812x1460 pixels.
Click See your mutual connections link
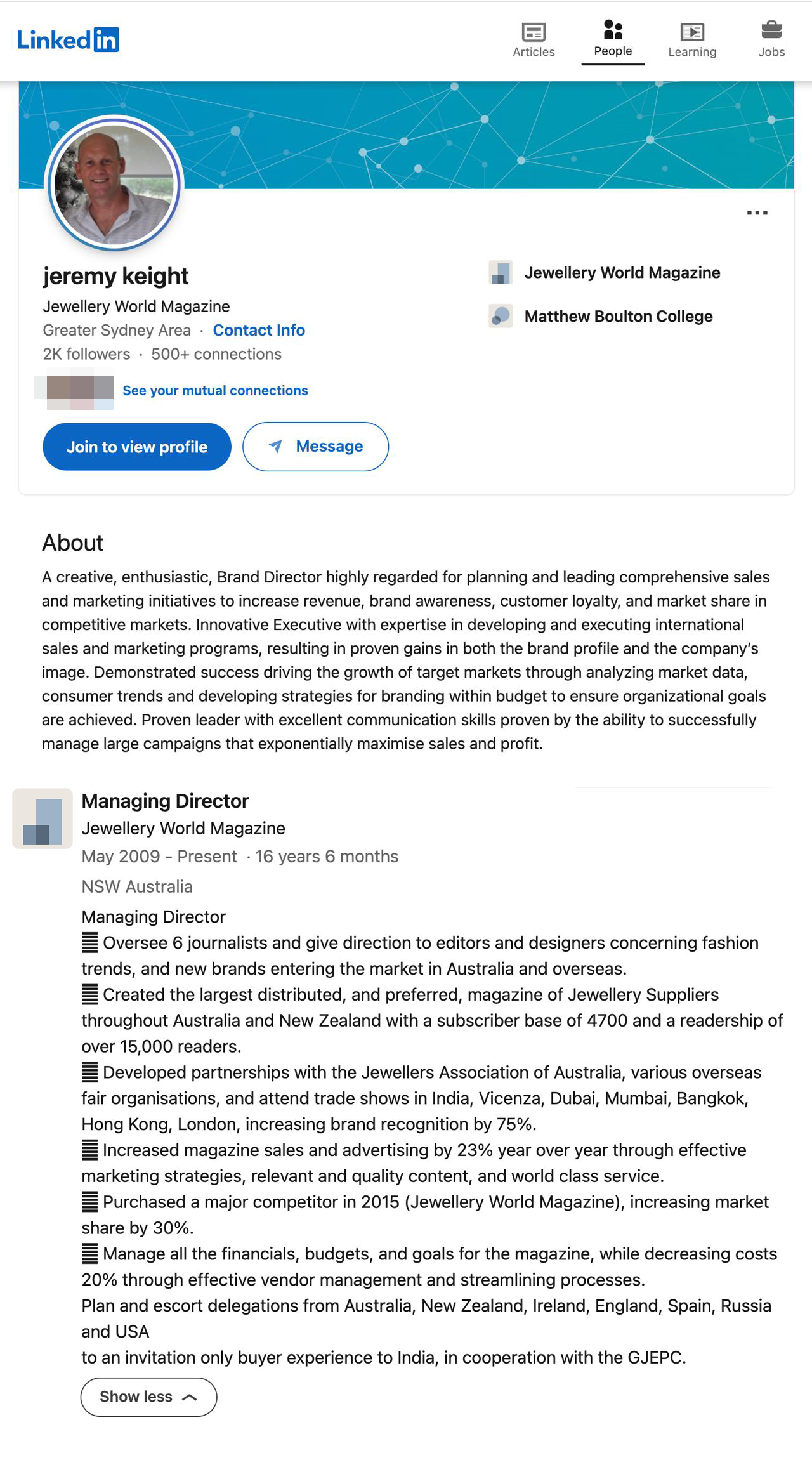215,390
